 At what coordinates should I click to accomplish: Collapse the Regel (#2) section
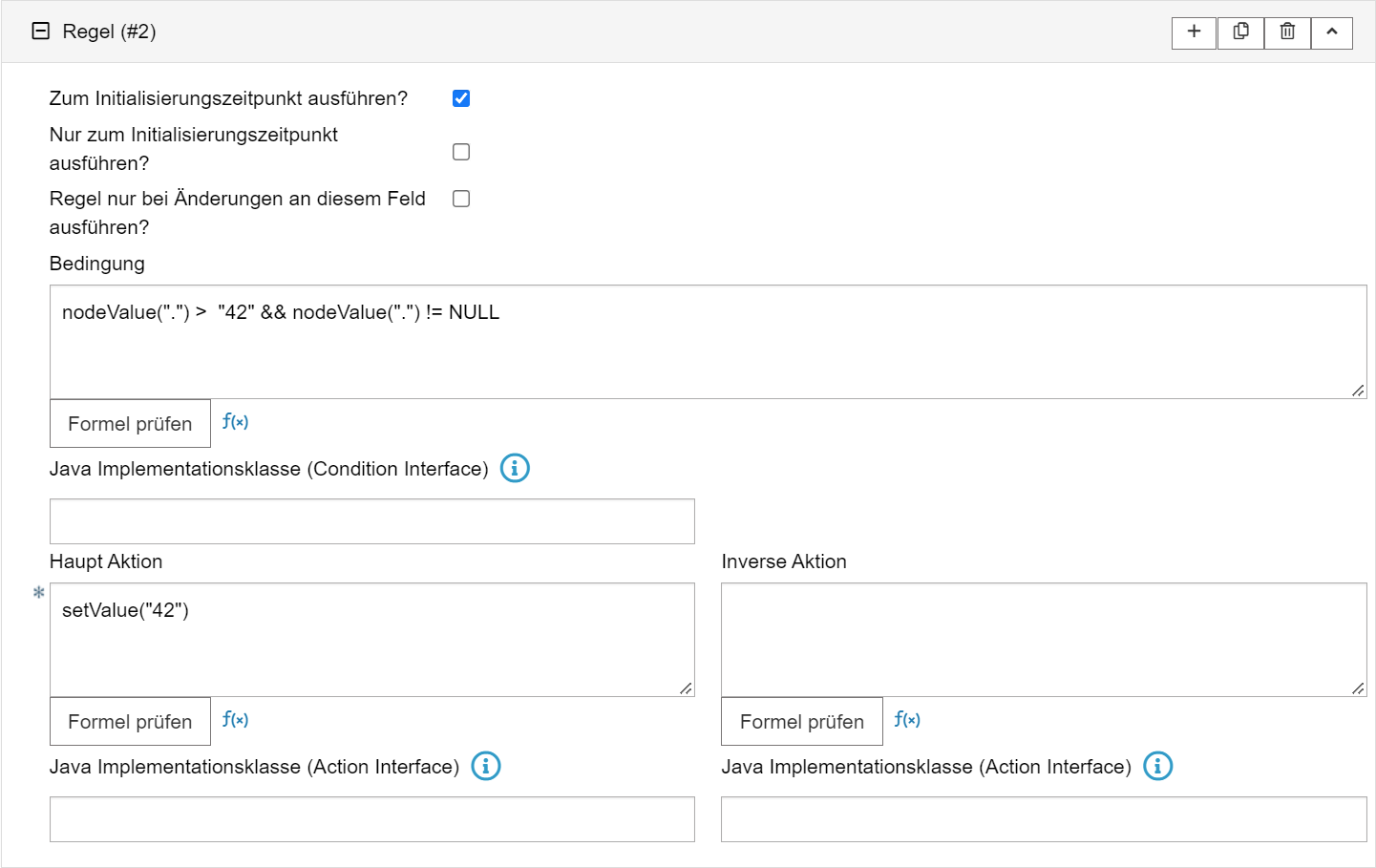(41, 32)
